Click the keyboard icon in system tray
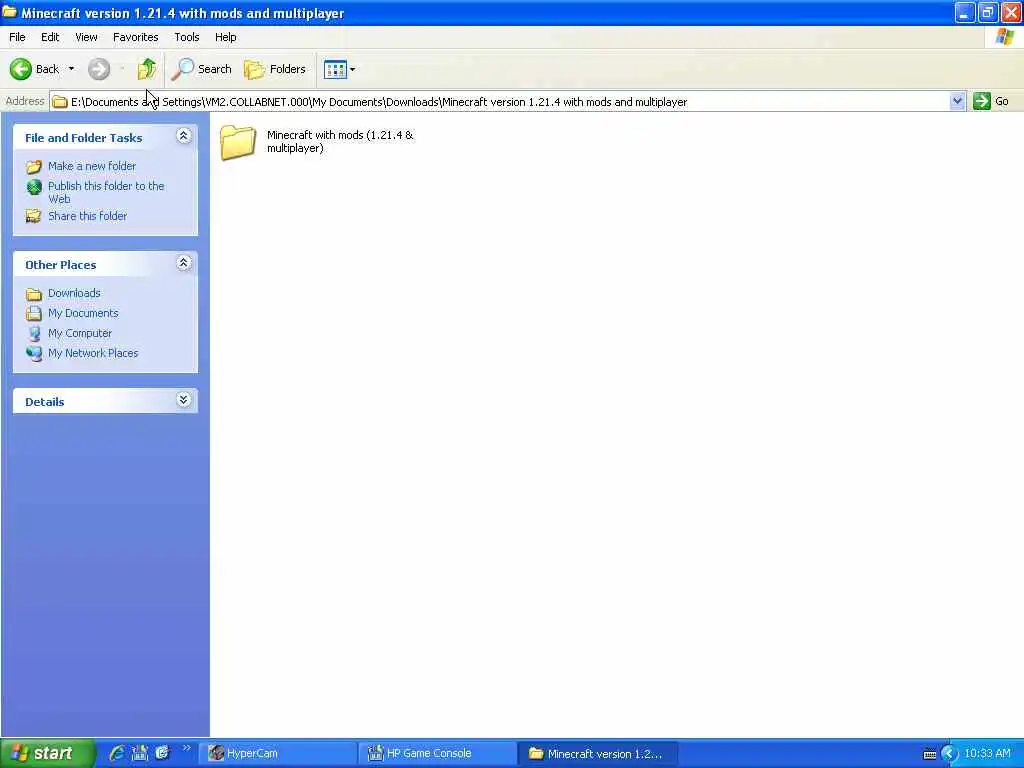Viewport: 1024px width, 768px height. pos(930,754)
